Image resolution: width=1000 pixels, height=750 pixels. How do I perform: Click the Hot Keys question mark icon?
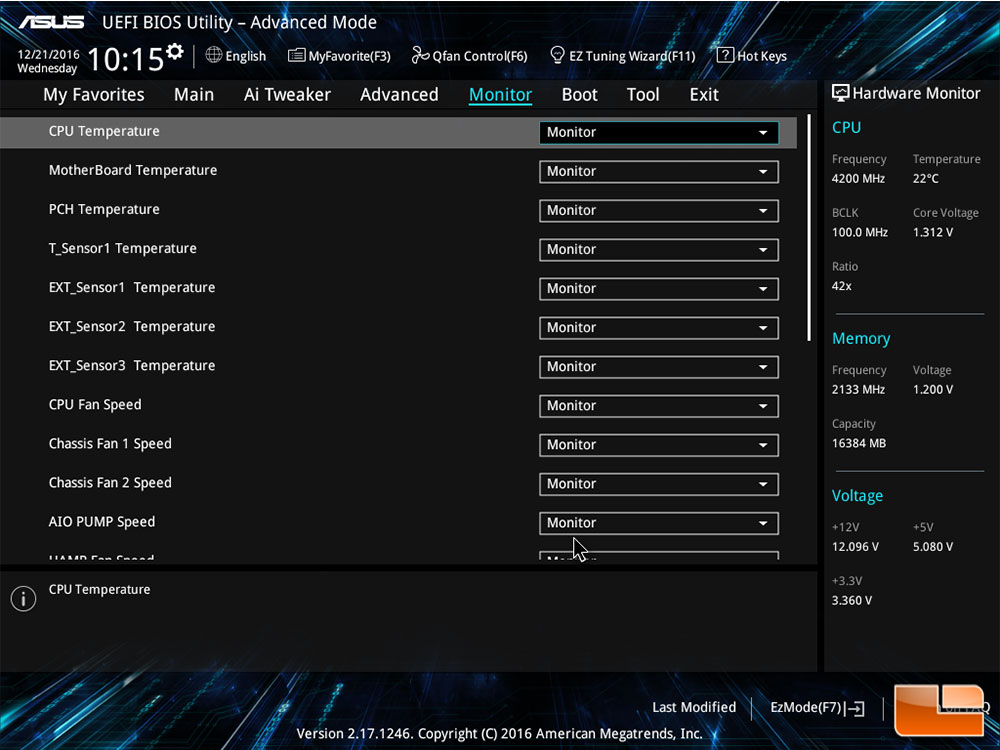pyautogui.click(x=725, y=55)
